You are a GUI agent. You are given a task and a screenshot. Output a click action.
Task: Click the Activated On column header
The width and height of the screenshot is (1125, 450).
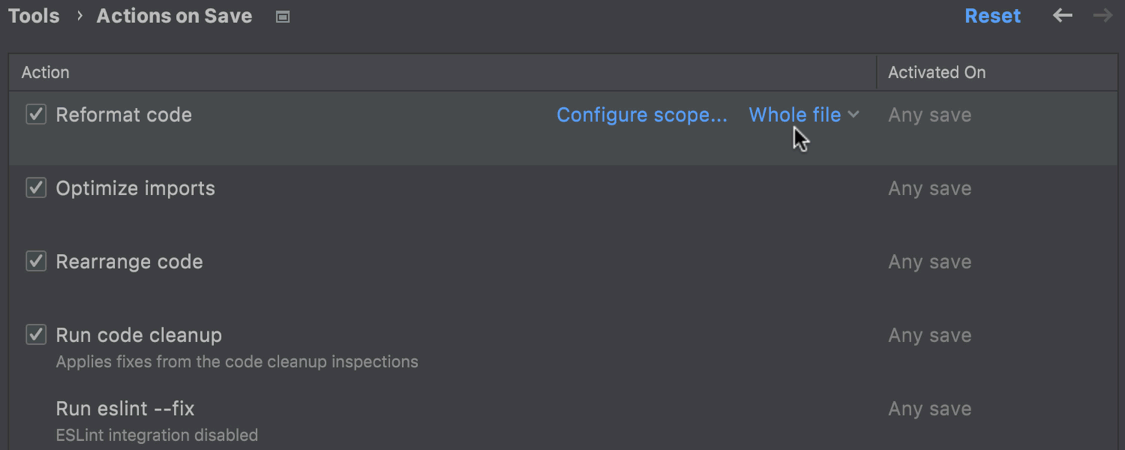[x=937, y=72]
